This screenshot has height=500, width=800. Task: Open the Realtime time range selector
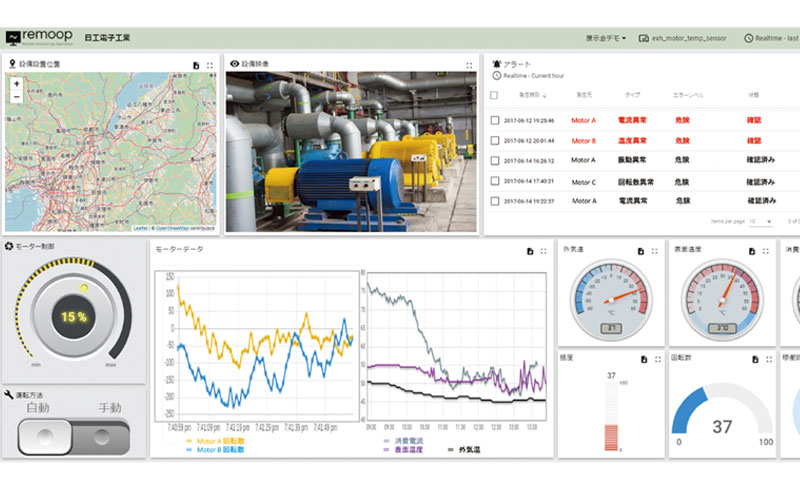(x=771, y=38)
